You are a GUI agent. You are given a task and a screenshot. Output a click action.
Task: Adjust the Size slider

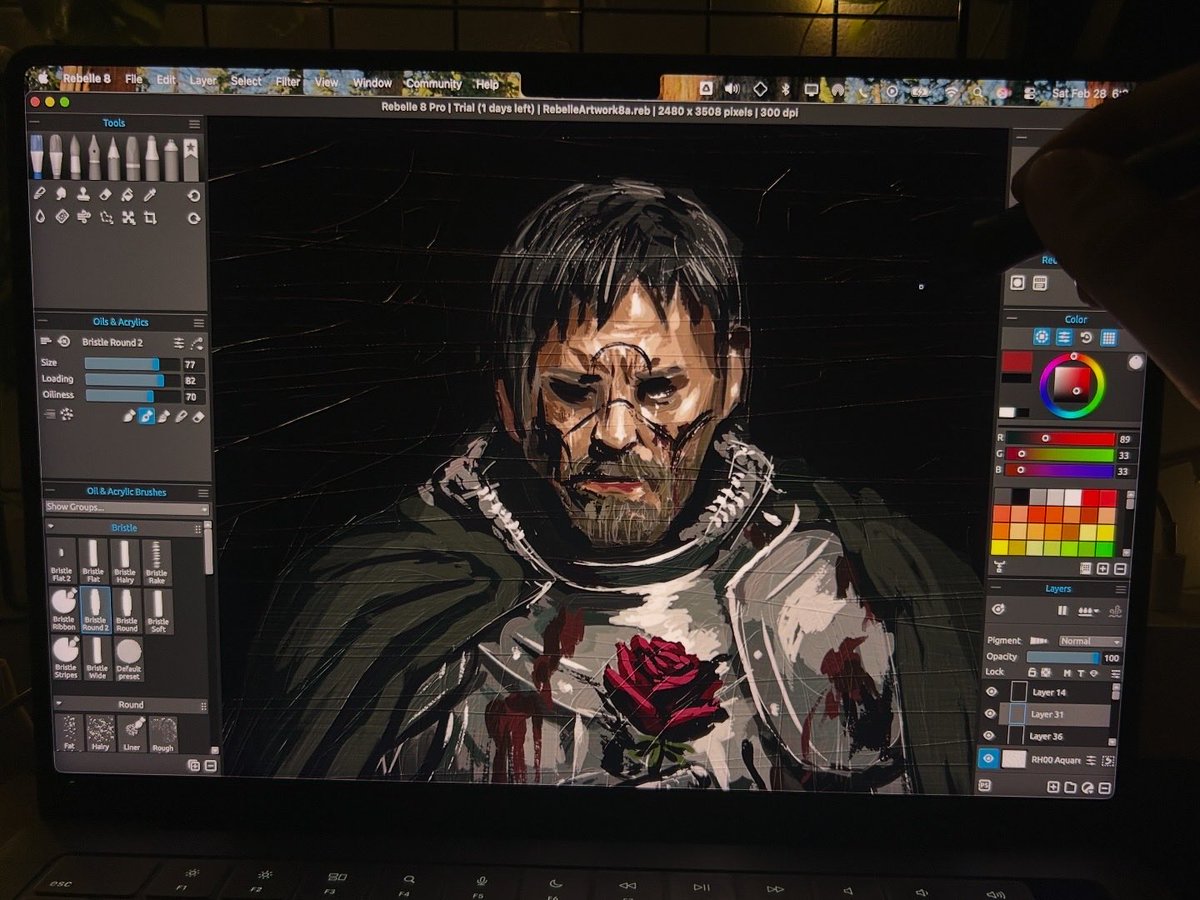click(132, 364)
